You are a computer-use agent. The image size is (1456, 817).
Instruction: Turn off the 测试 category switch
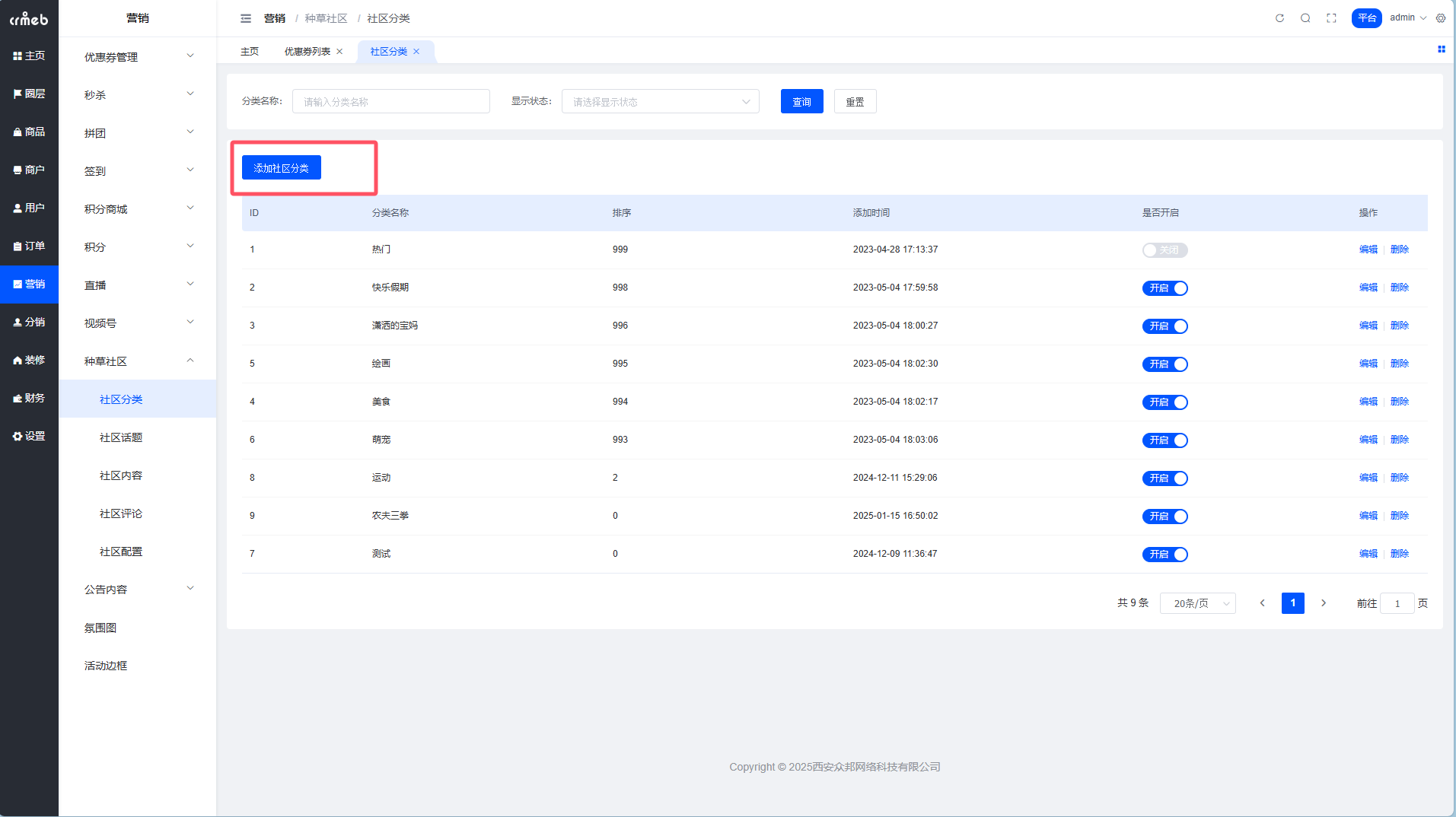(1164, 555)
